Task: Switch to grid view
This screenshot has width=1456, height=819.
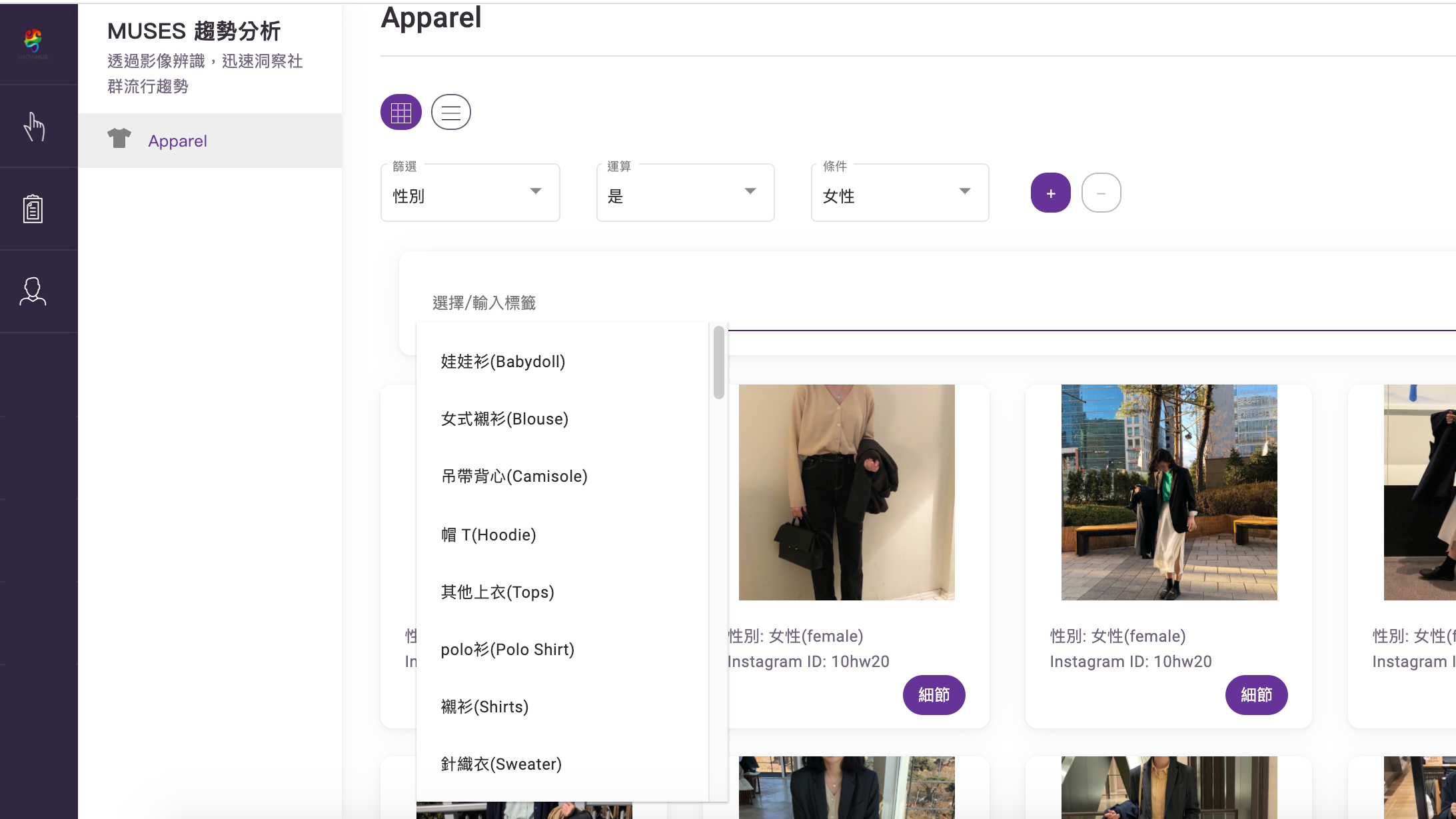Action: (x=401, y=112)
